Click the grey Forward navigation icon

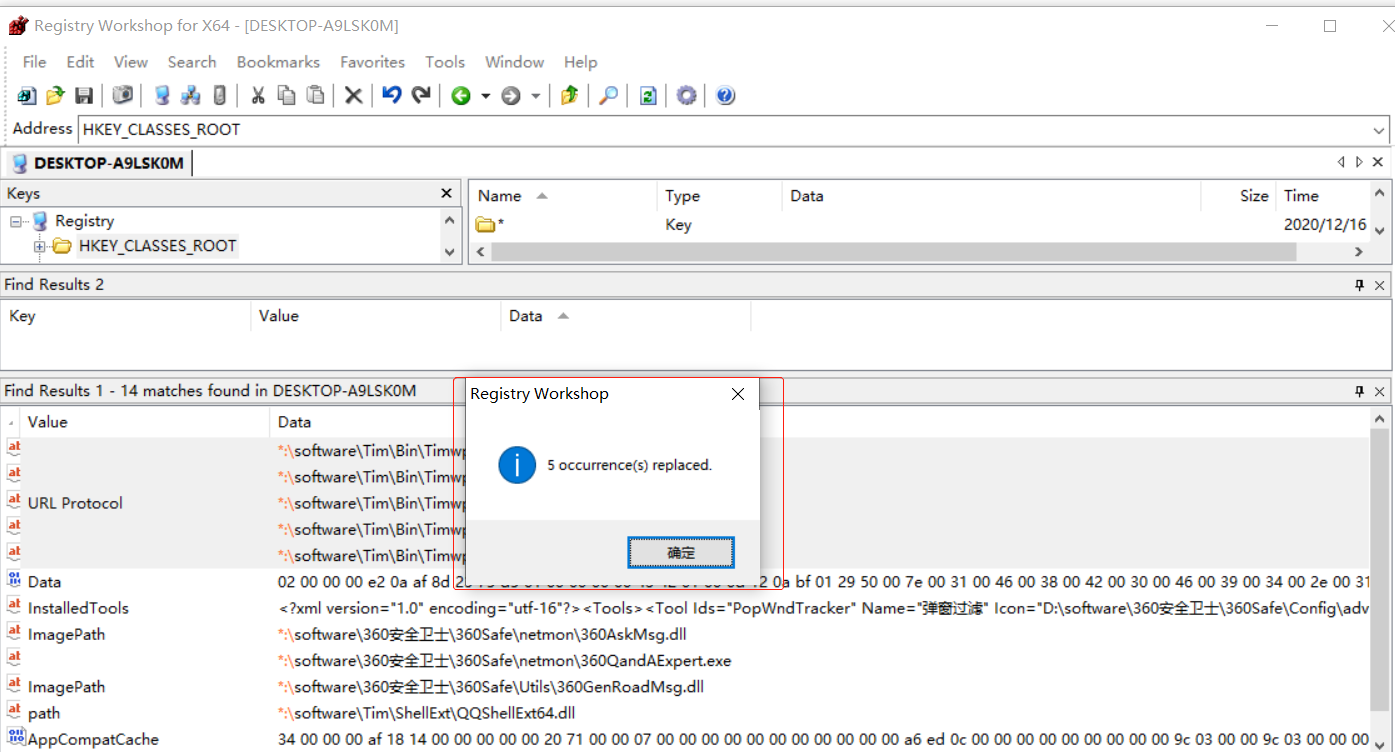pos(511,96)
